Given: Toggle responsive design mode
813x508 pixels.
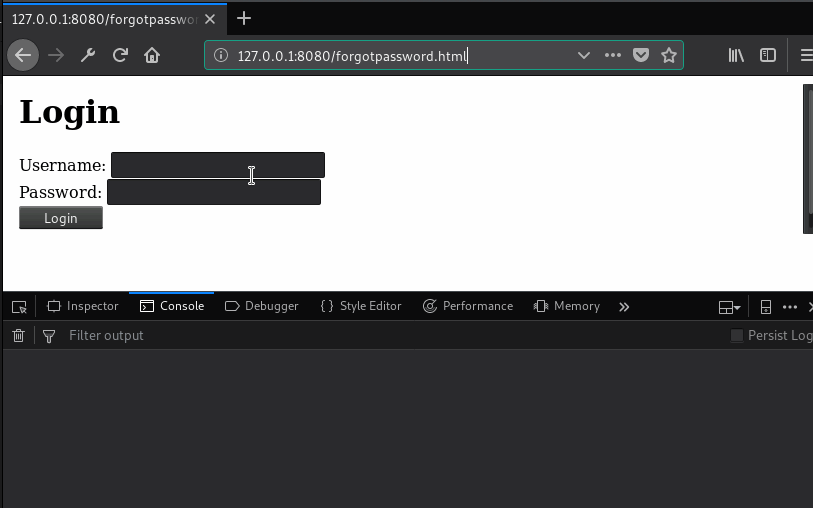Looking at the screenshot, I should coord(766,307).
